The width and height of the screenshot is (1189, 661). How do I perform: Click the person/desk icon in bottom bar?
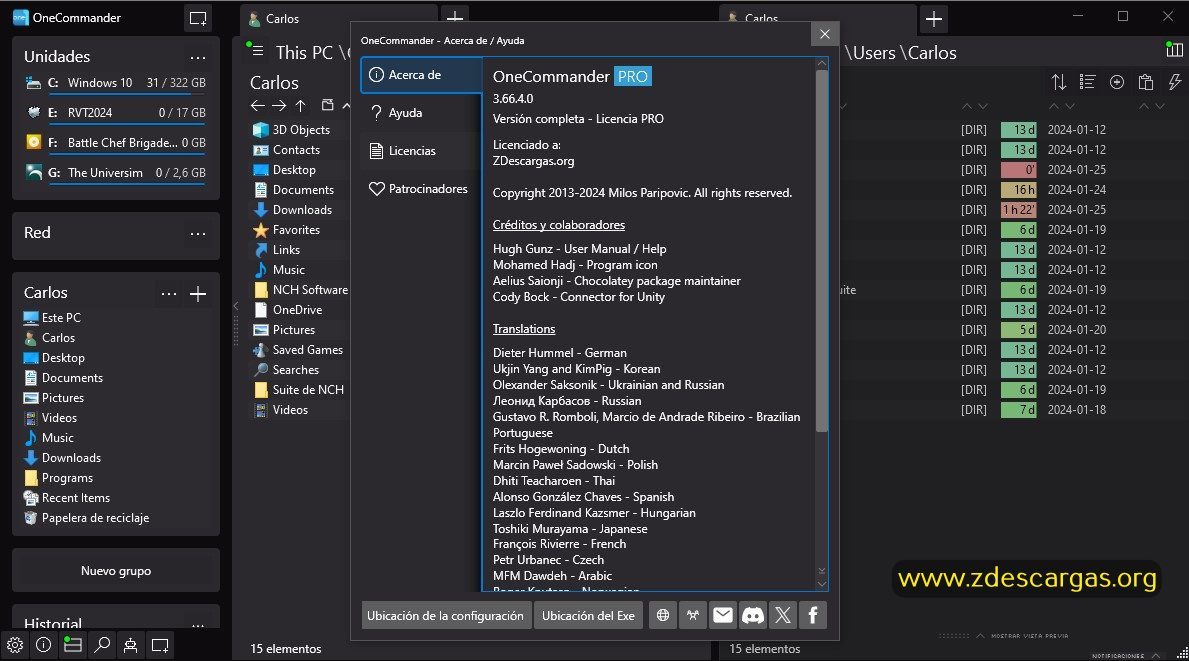point(130,645)
